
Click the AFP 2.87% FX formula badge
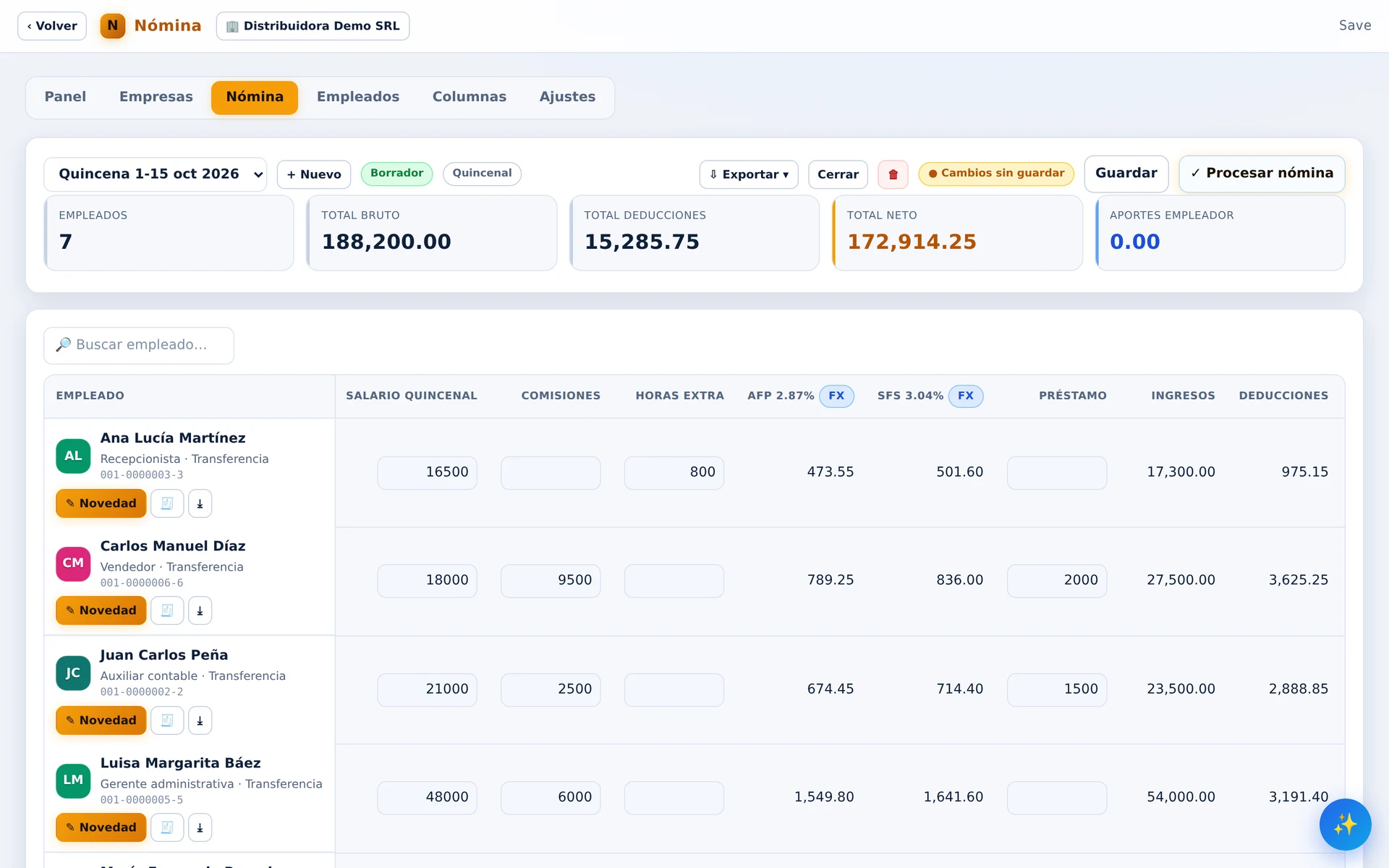(836, 396)
